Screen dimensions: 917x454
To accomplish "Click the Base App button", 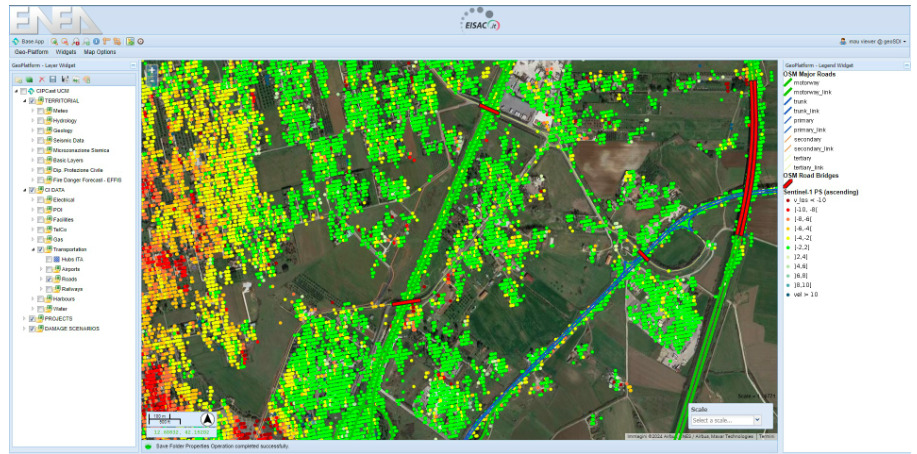I will point(28,41).
